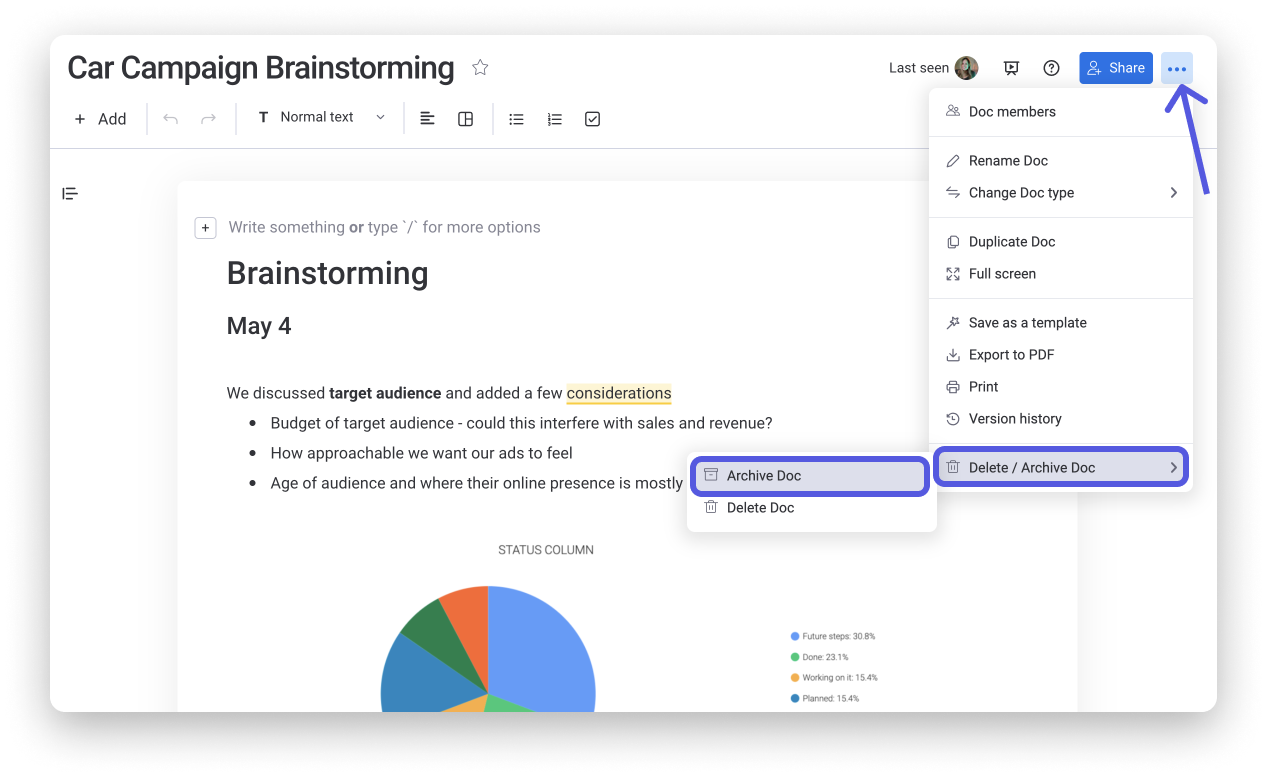Click the 'Age of audience' bullet

click(x=476, y=483)
